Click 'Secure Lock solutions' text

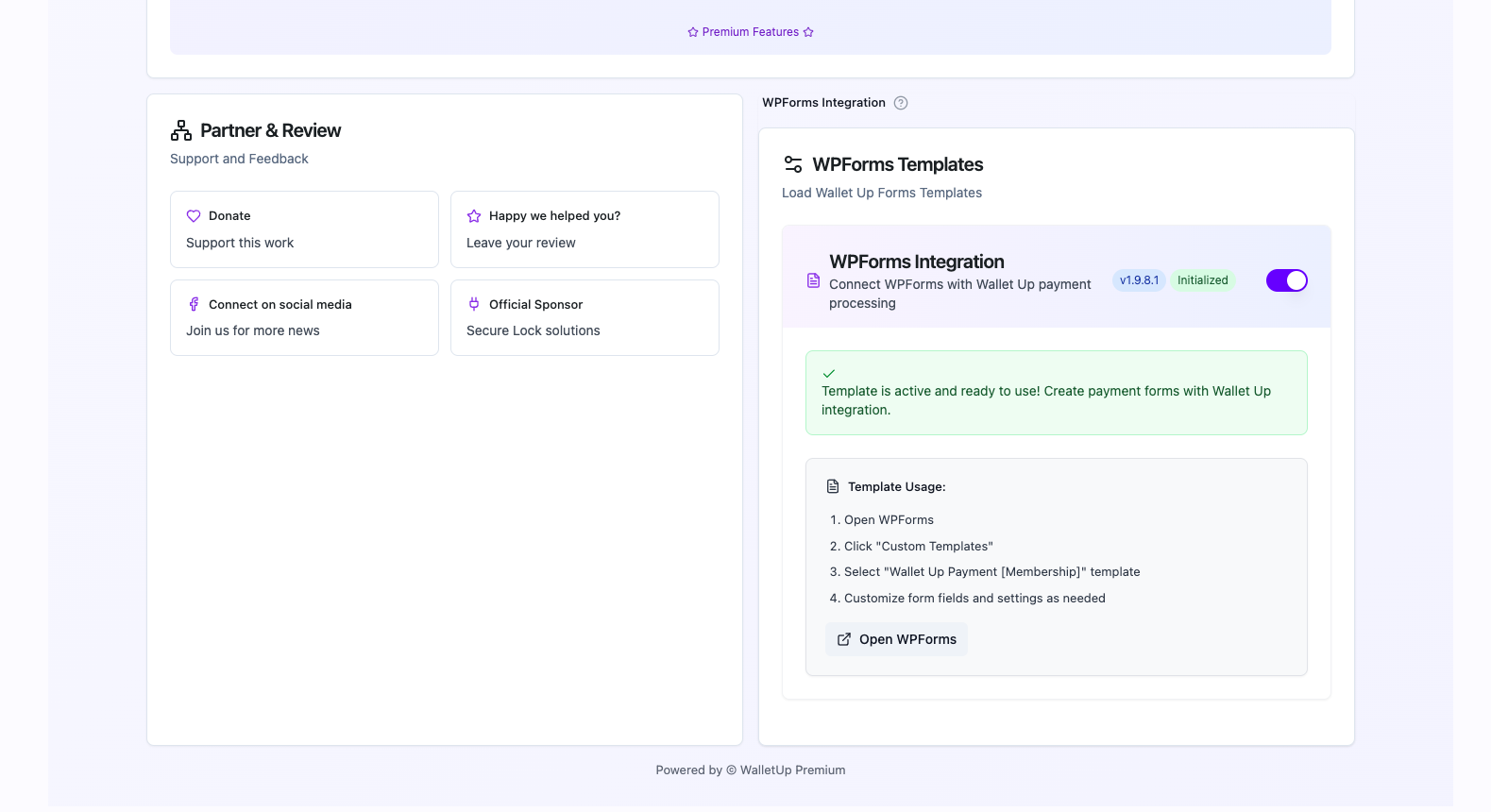point(534,330)
